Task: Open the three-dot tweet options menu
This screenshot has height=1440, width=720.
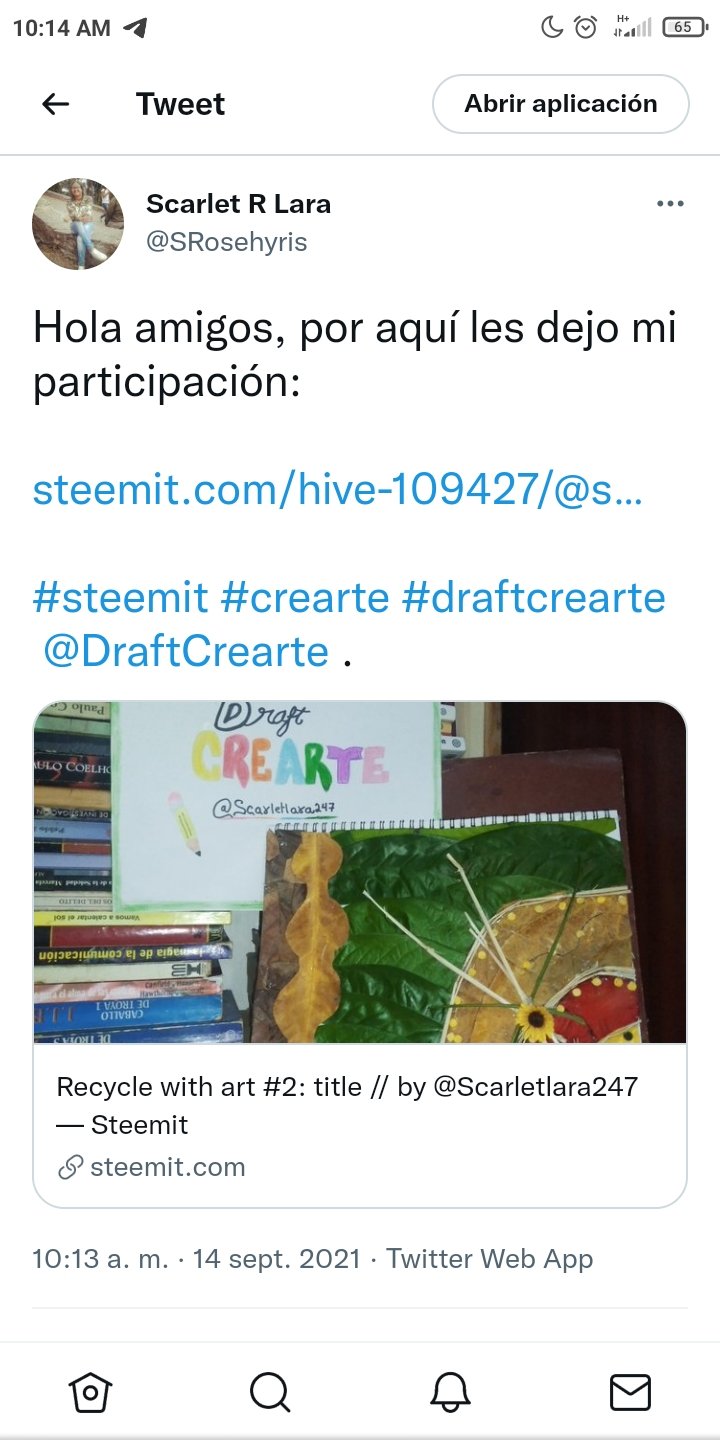Action: click(670, 204)
